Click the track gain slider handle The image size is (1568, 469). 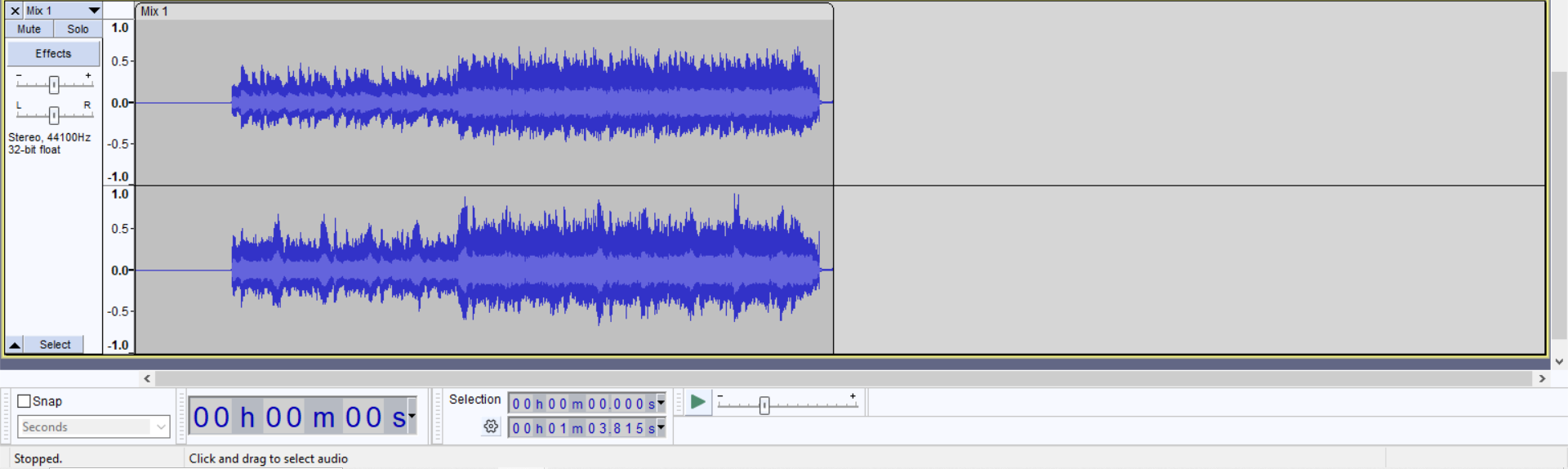pyautogui.click(x=54, y=84)
